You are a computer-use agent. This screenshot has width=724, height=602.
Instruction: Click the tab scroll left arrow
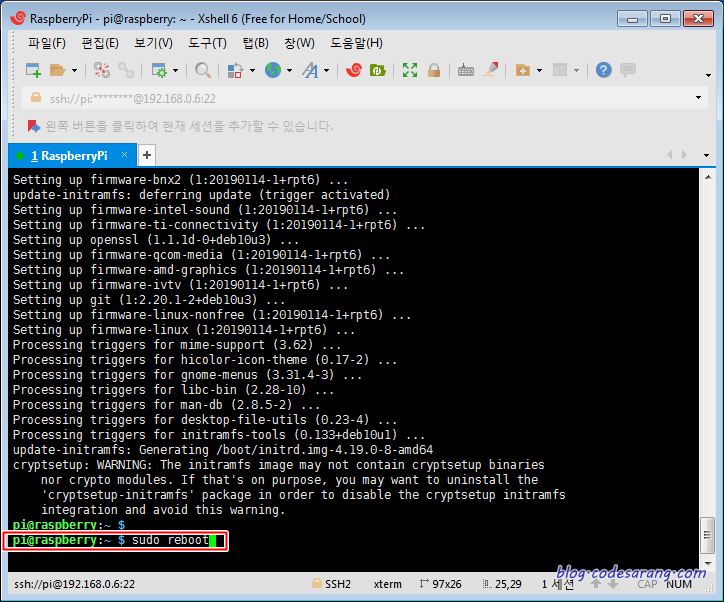[670, 155]
